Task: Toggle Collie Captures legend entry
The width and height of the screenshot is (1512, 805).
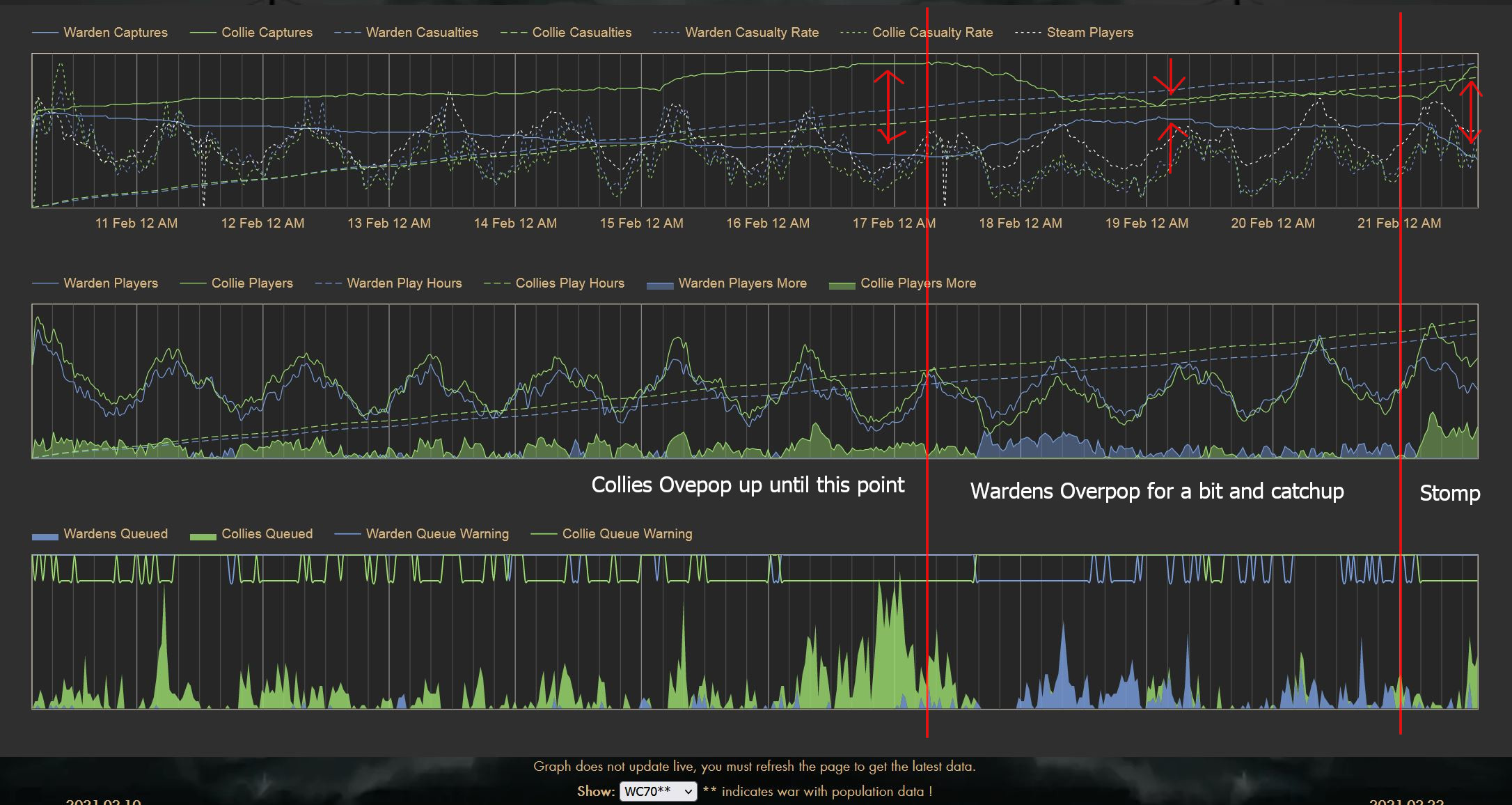Action: click(266, 33)
